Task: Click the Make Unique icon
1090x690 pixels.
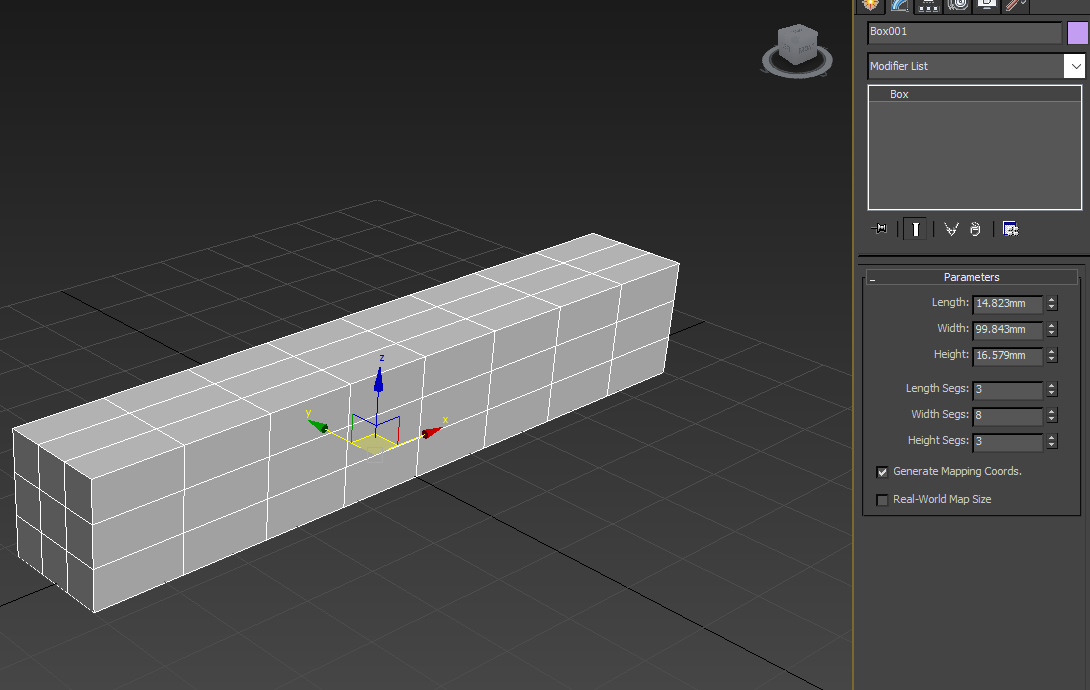Action: pyautogui.click(x=951, y=229)
